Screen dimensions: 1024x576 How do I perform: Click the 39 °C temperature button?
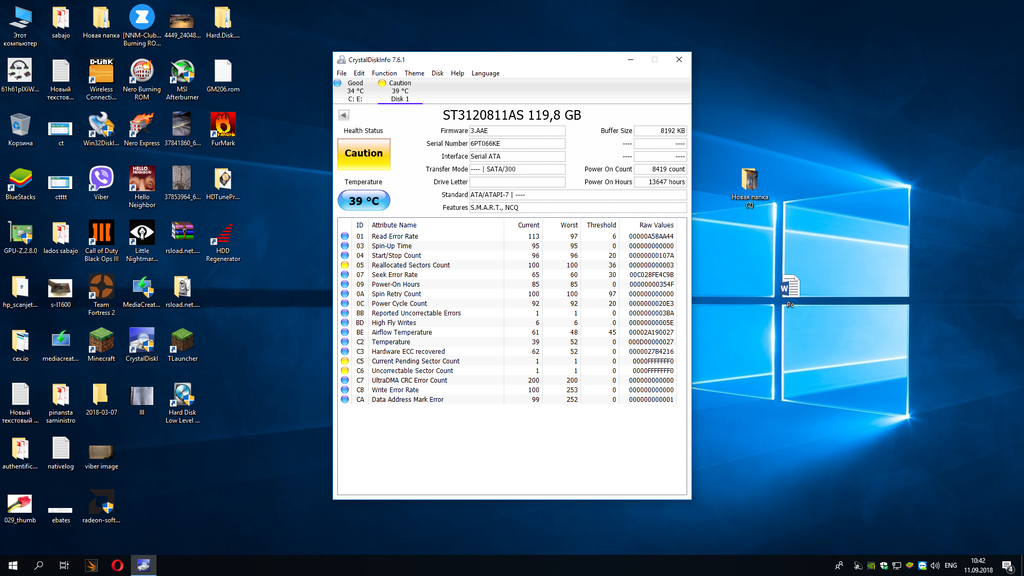[363, 200]
